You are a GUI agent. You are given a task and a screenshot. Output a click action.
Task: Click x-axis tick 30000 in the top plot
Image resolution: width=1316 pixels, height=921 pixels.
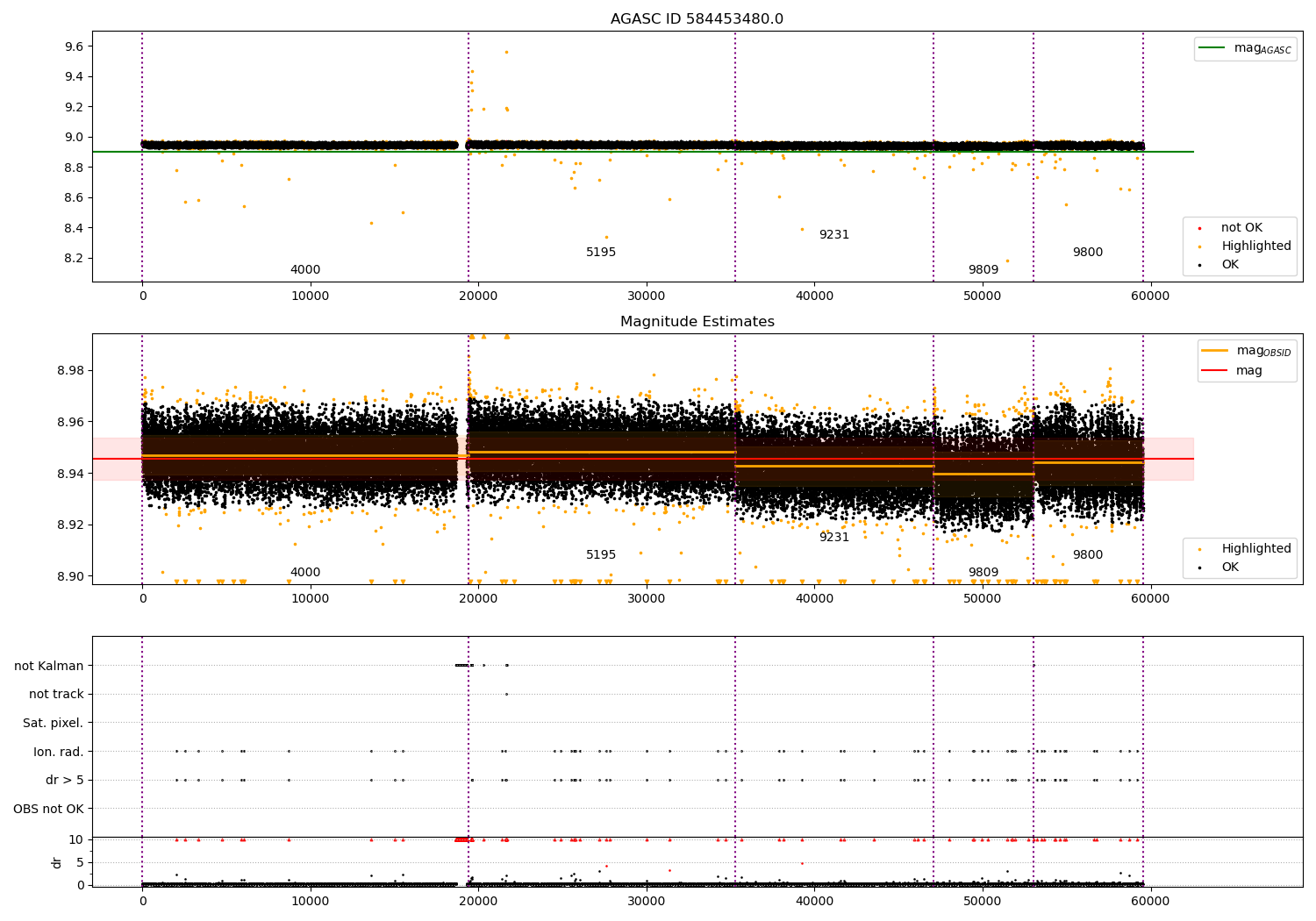(x=647, y=296)
